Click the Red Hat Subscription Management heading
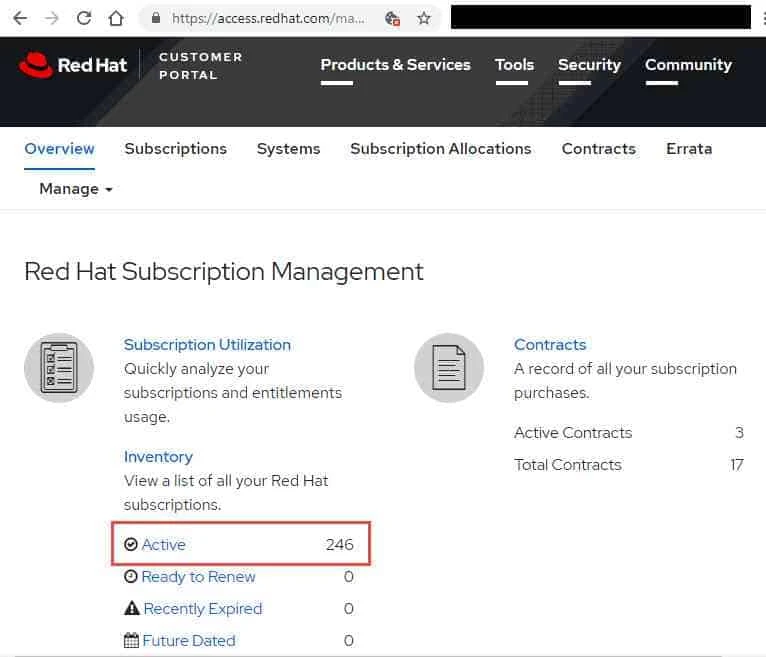 tap(224, 272)
